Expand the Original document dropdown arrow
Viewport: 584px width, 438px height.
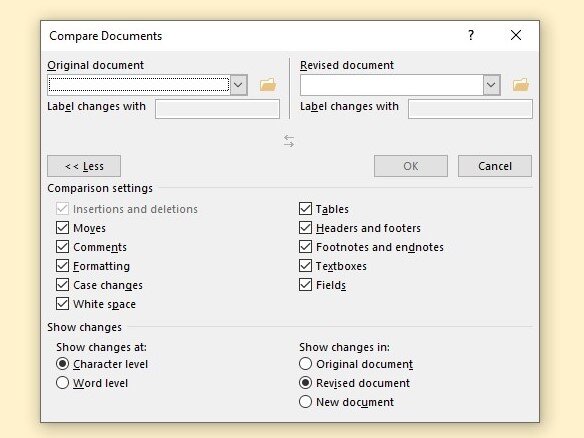tap(238, 85)
